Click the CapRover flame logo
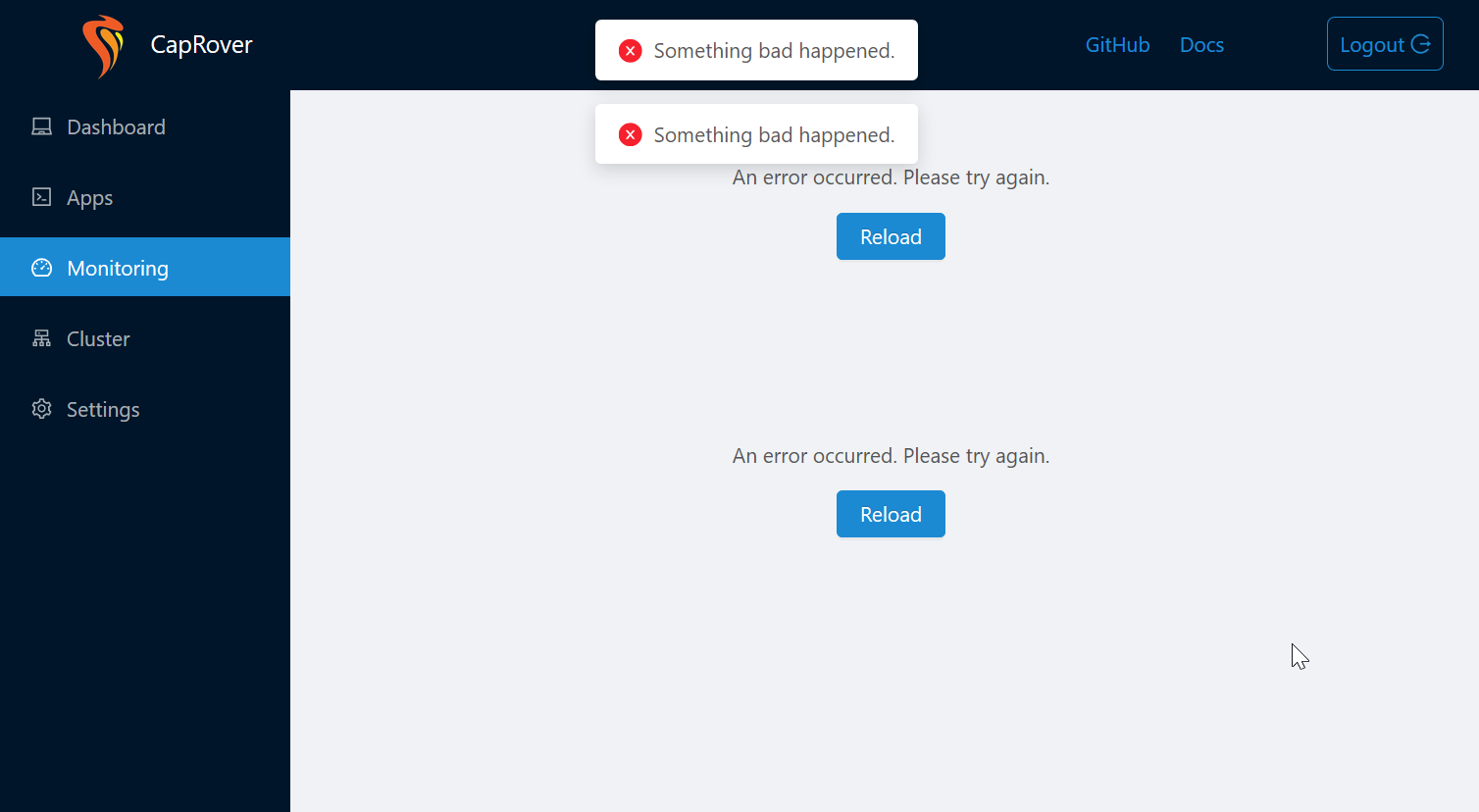The height and width of the screenshot is (812, 1479). 103,44
